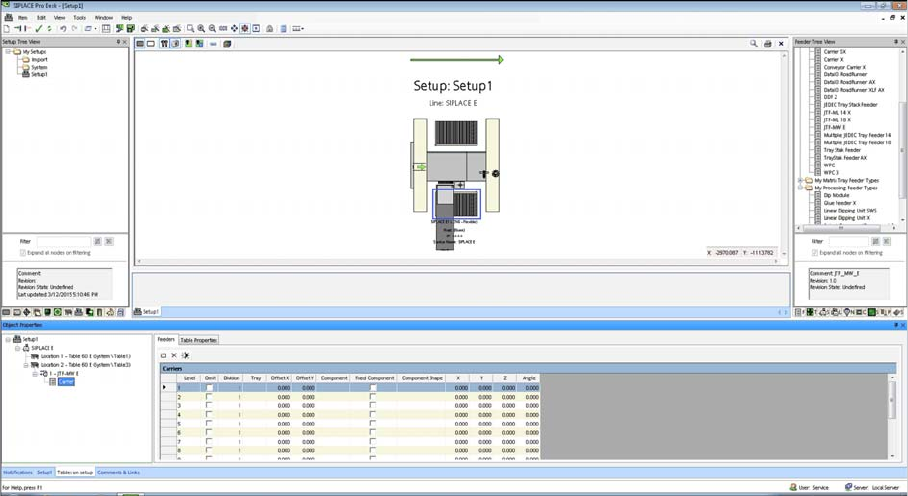This screenshot has width=908, height=496.
Task: Collapse the Location 2 - Table 60 E node
Action: click(27, 365)
